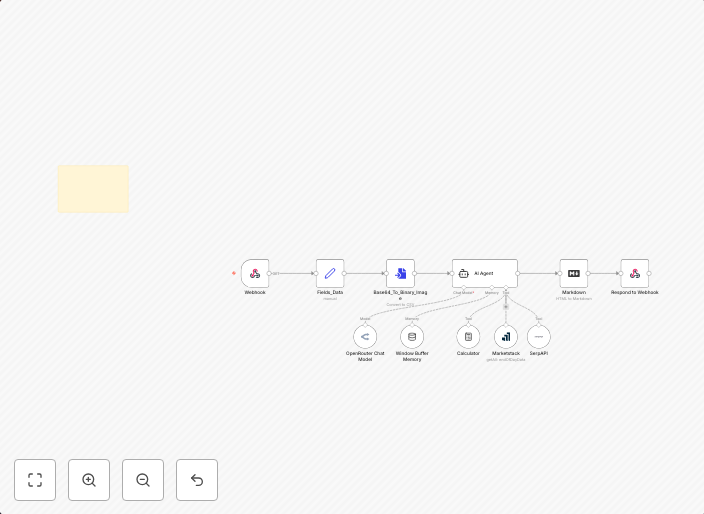The image size is (704, 514).
Task: Open the Marketstack tool node
Action: pyautogui.click(x=506, y=337)
